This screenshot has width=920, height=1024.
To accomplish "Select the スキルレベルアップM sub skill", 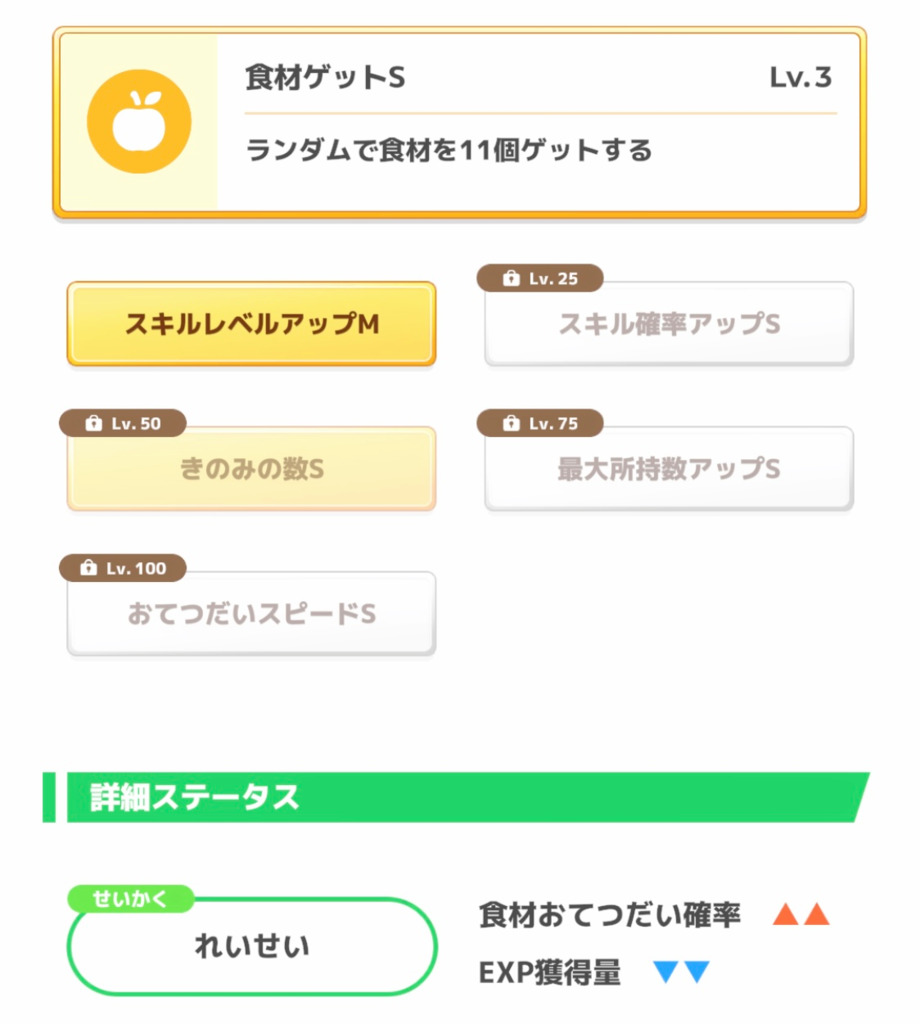I will 251,325.
